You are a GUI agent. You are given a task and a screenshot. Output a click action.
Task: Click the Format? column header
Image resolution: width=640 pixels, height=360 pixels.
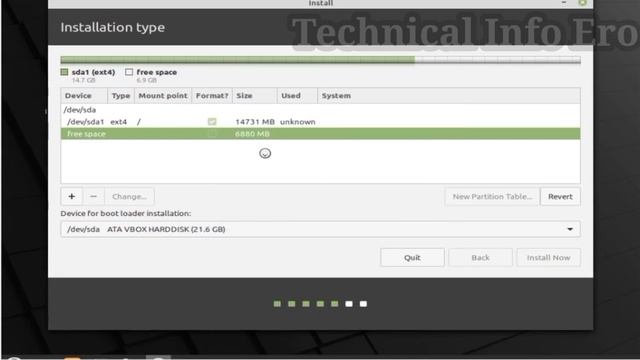coord(212,96)
